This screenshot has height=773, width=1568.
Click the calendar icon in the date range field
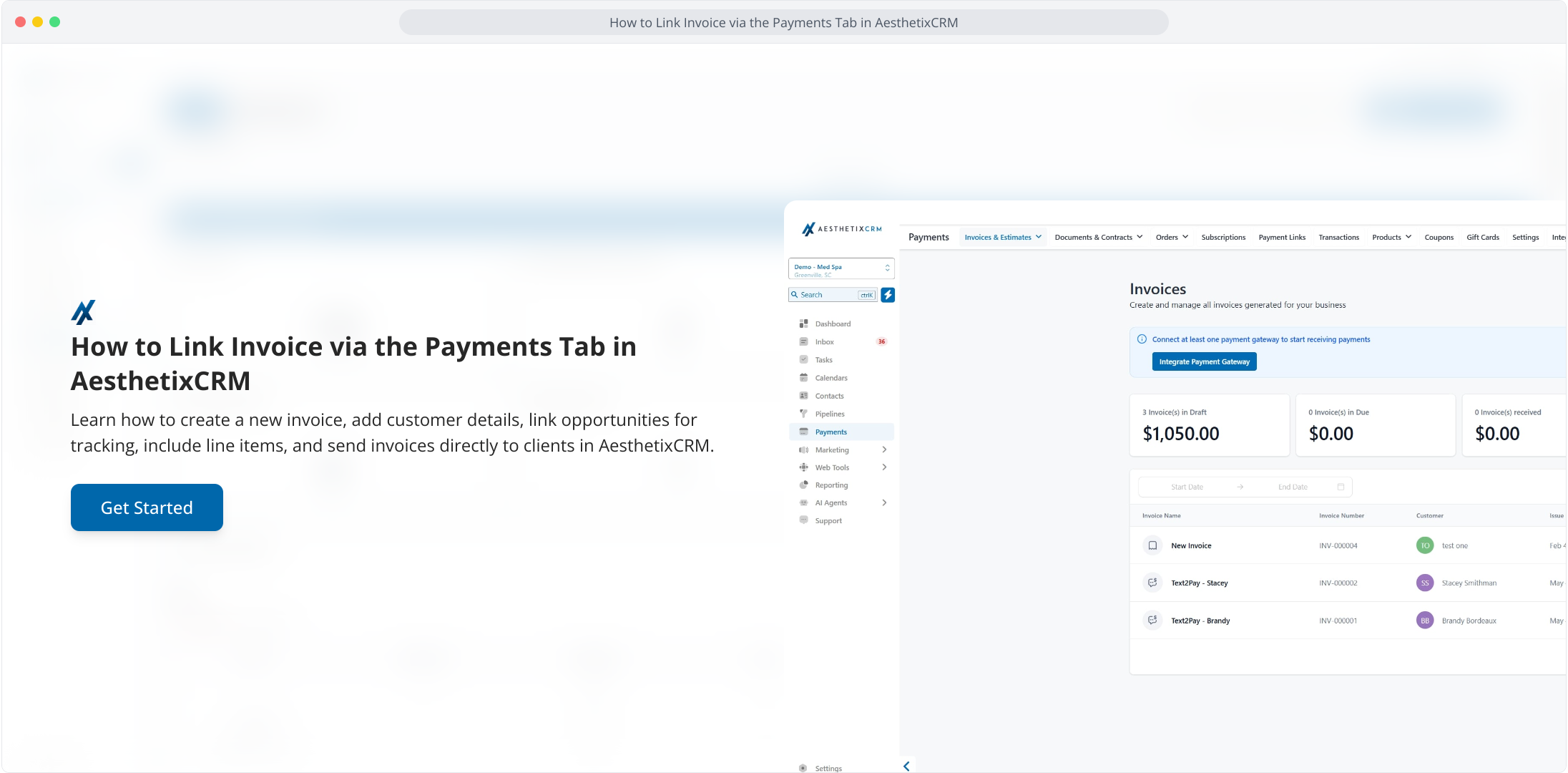[1341, 487]
